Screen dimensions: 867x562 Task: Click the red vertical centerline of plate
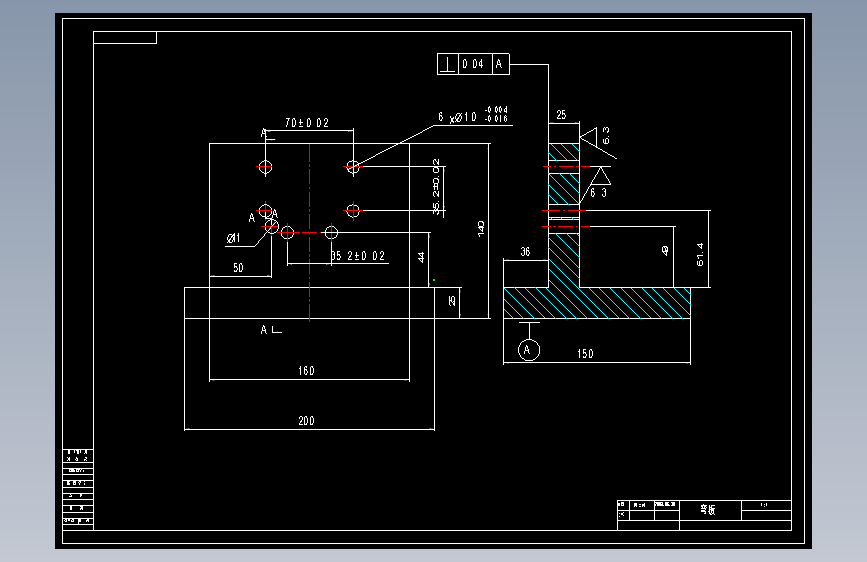[x=310, y=232]
